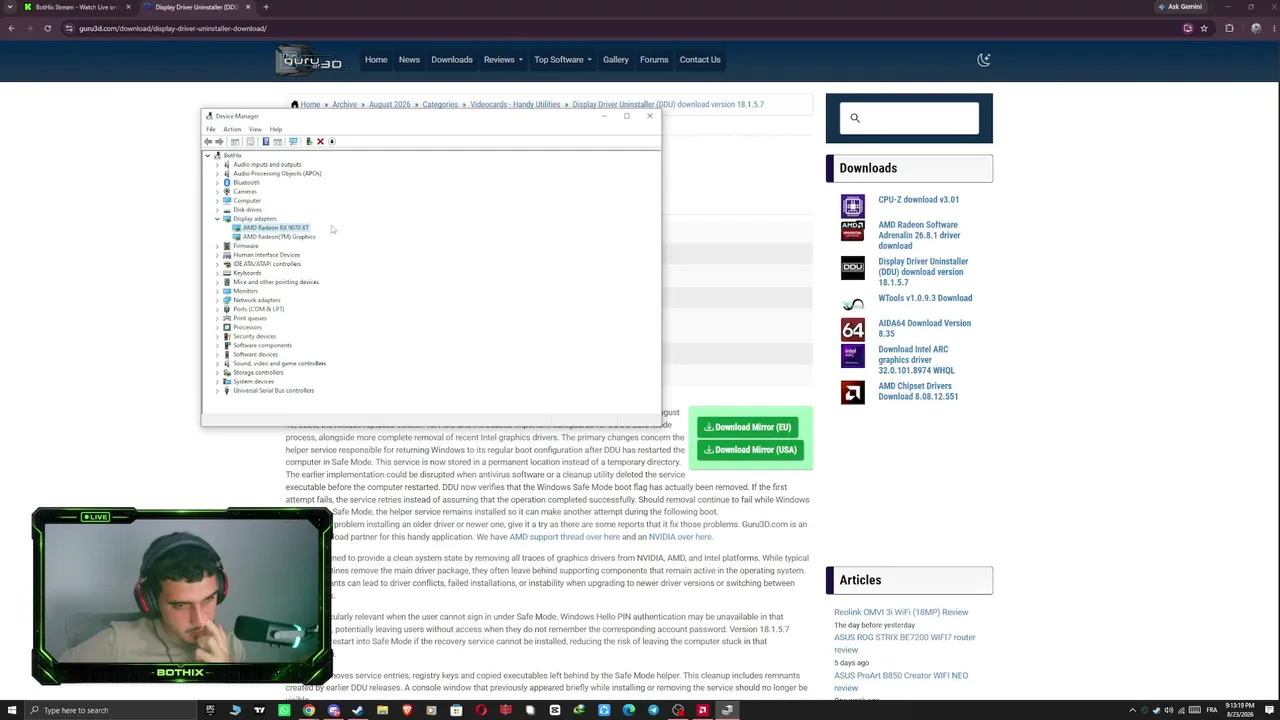Open the Reolink OMVI 3i WiFi Review article
The width and height of the screenshot is (1280, 720).
[901, 612]
